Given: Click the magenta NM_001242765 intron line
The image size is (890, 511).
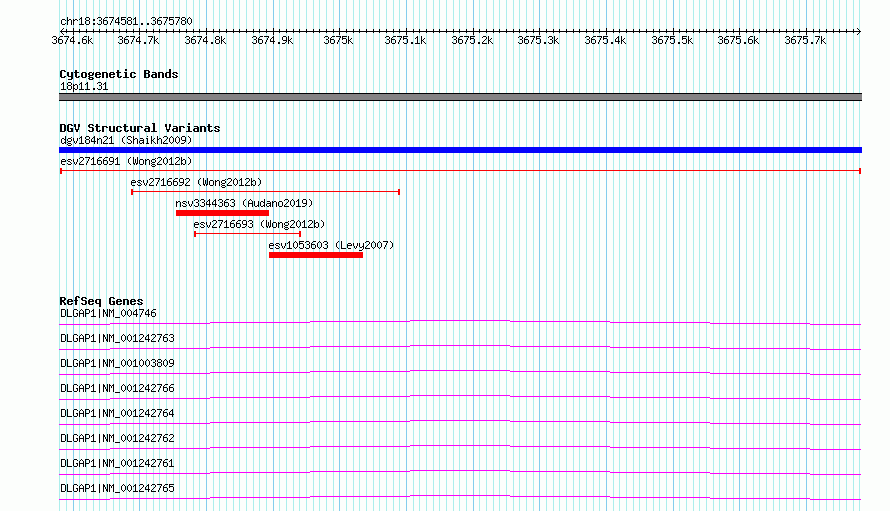Looking at the screenshot, I should [x=460, y=496].
